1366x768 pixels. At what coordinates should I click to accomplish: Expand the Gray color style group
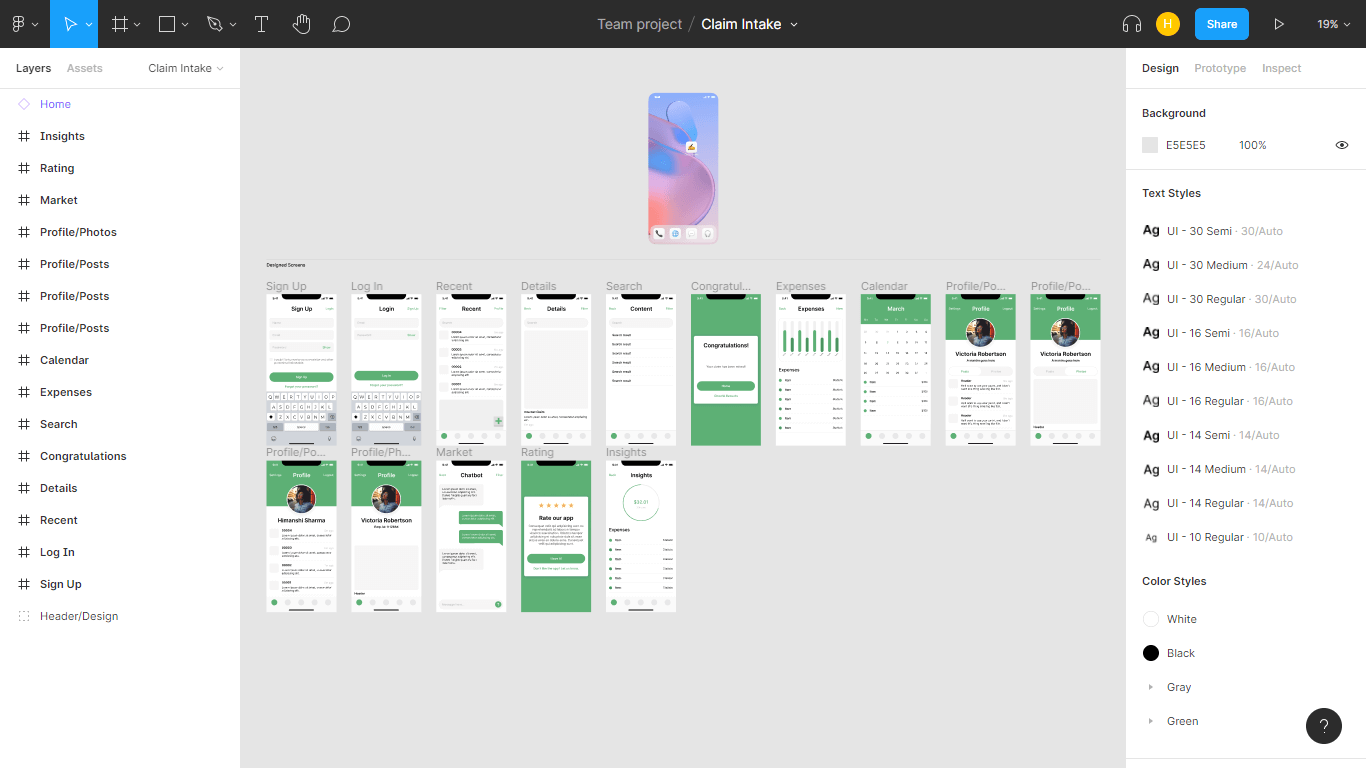(x=1151, y=687)
